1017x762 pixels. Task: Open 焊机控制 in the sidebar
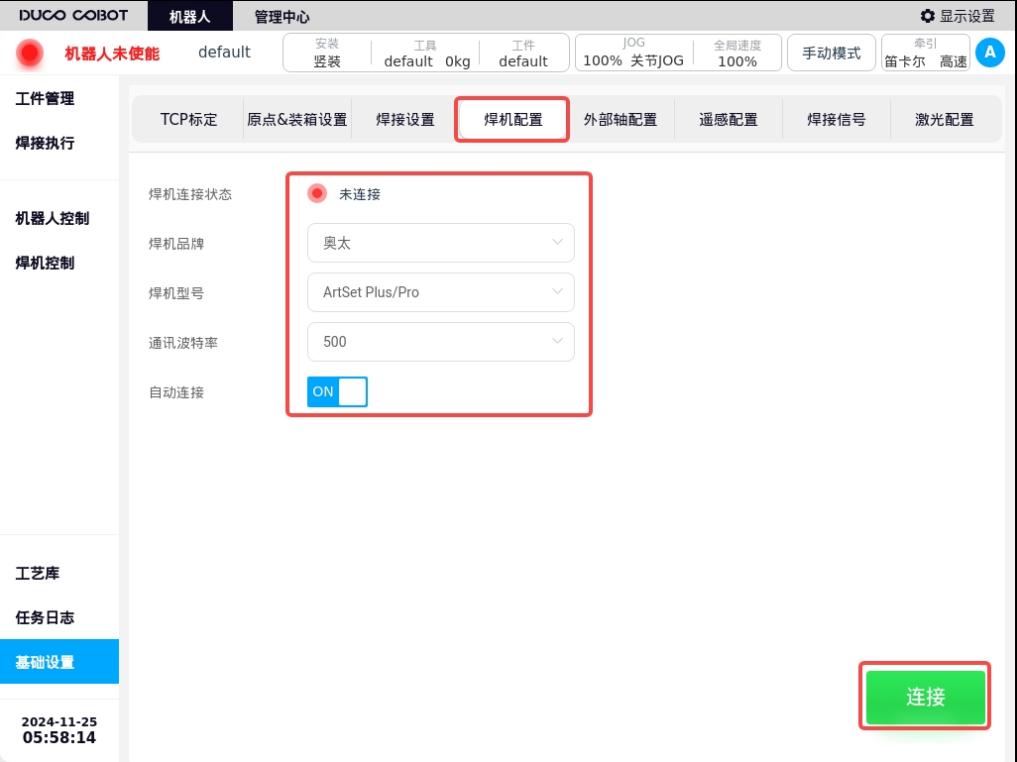pos(45,263)
